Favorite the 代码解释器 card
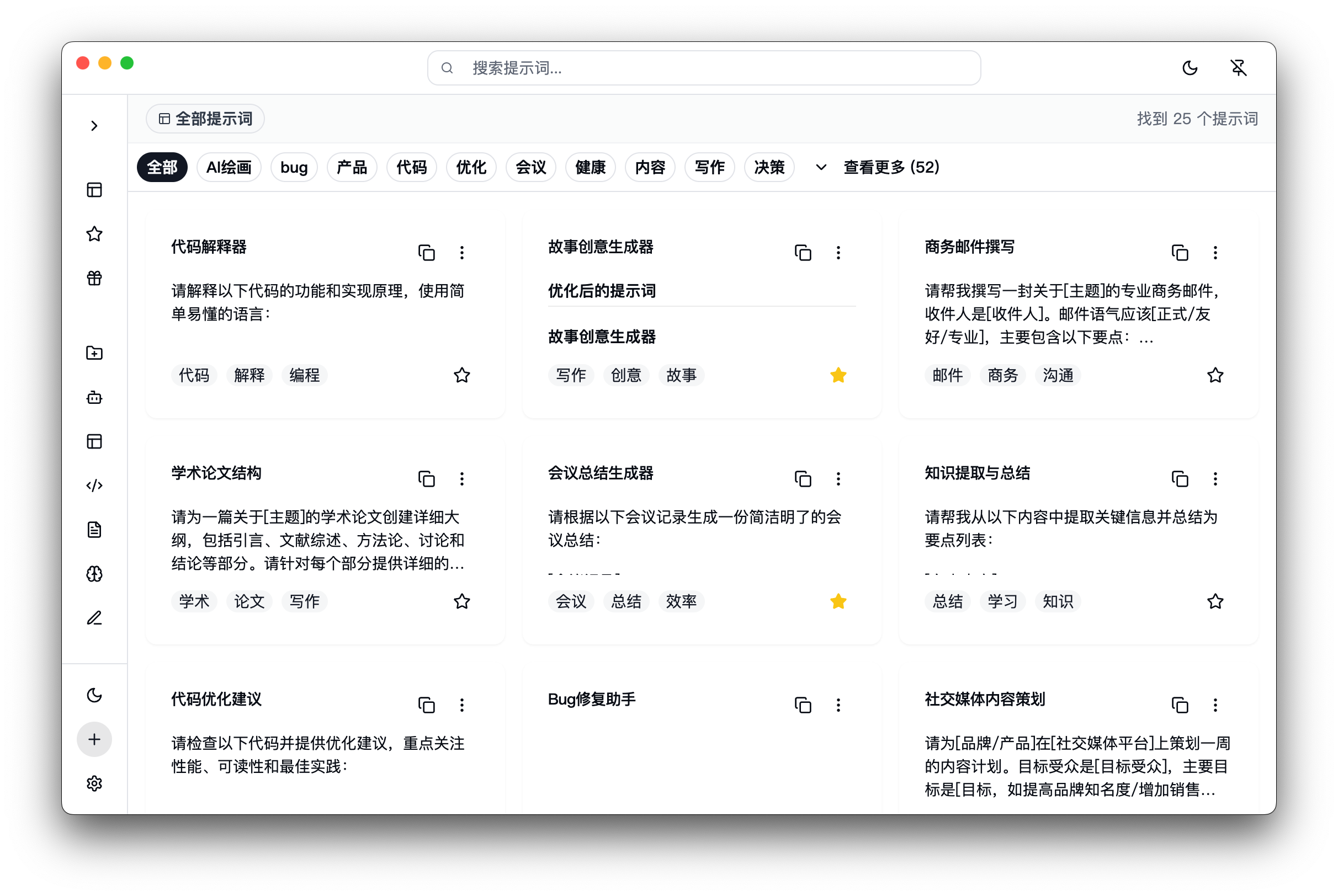This screenshot has width=1338, height=896. pos(462,375)
